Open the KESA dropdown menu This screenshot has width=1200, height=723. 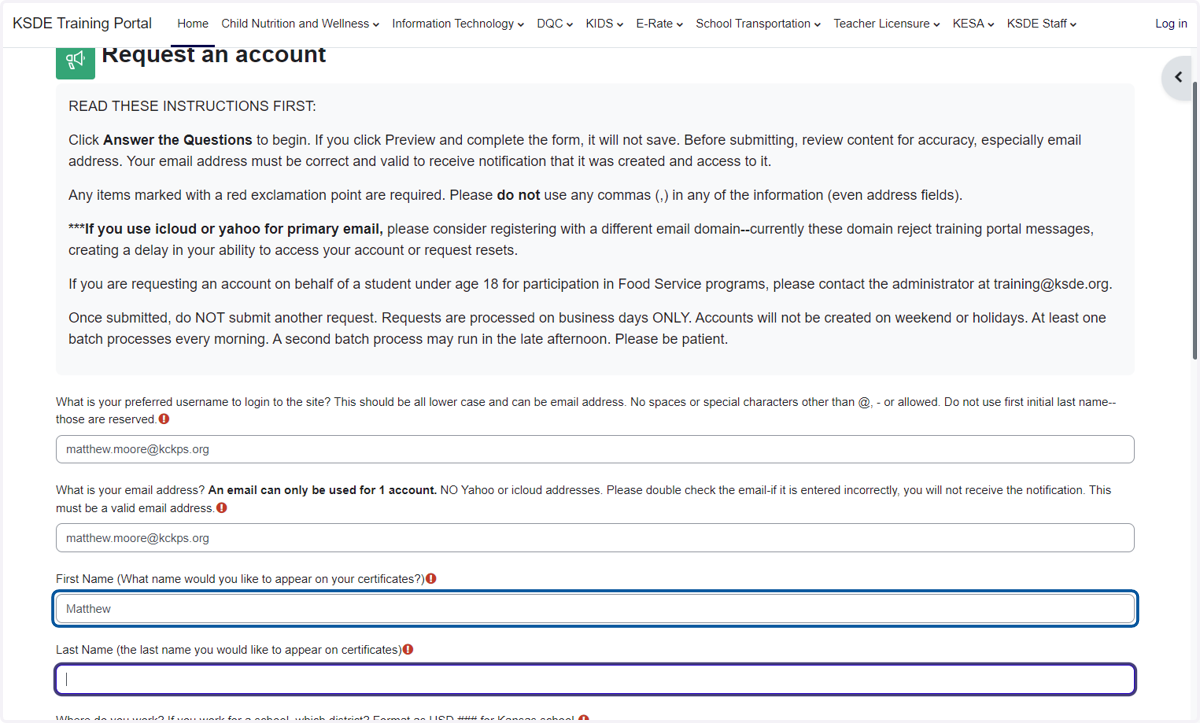(974, 24)
